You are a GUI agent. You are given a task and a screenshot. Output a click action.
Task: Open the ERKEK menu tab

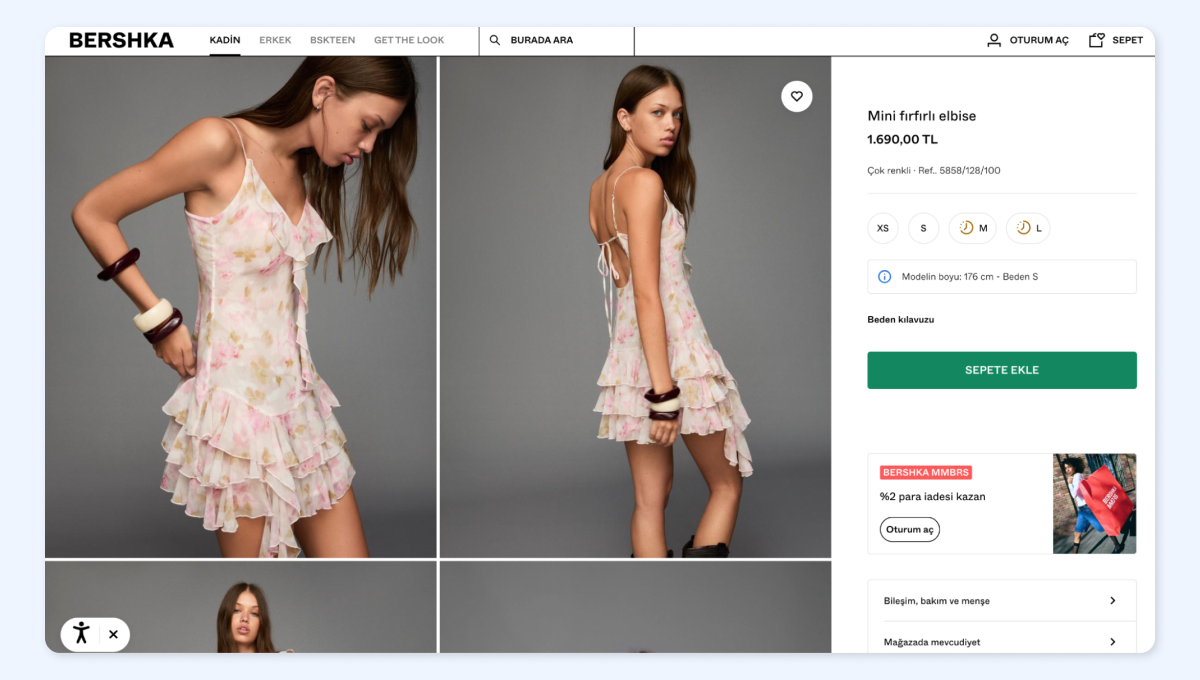coord(275,41)
